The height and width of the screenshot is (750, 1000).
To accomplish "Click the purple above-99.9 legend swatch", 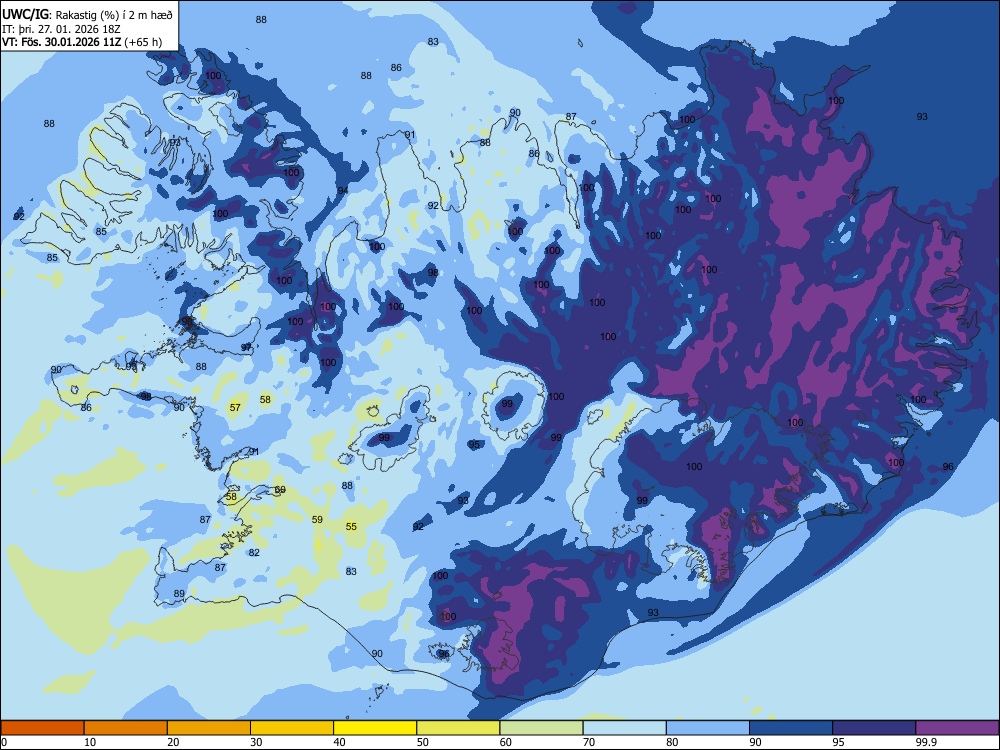I will [957, 728].
